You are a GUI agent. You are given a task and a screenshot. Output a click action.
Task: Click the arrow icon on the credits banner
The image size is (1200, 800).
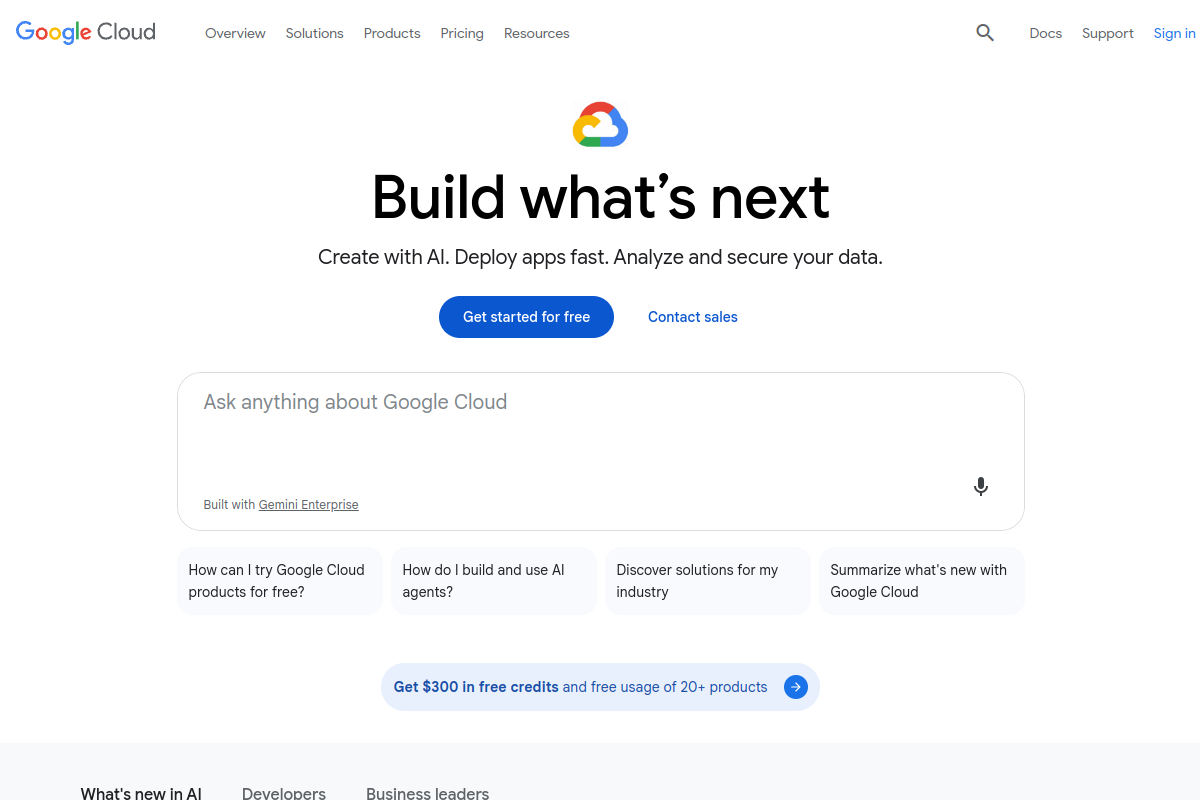796,687
